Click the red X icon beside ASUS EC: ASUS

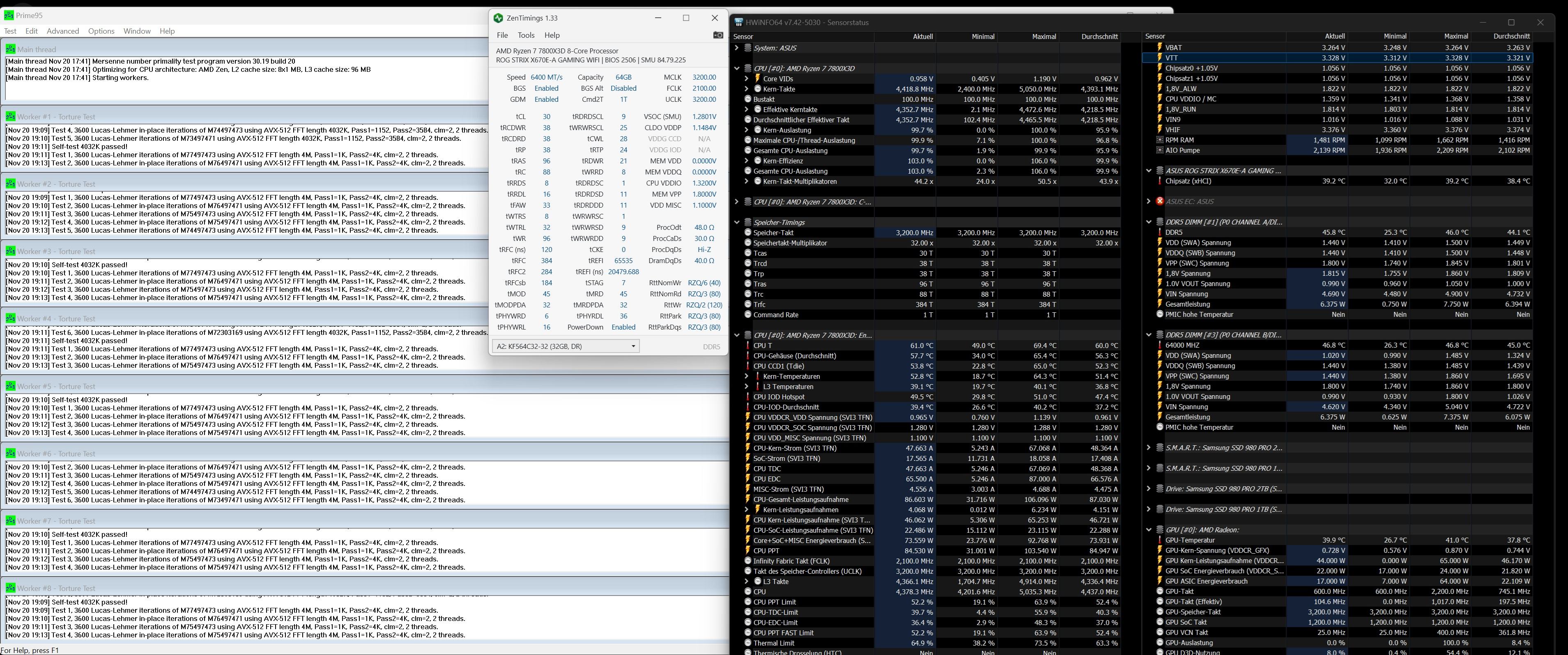coord(1159,202)
